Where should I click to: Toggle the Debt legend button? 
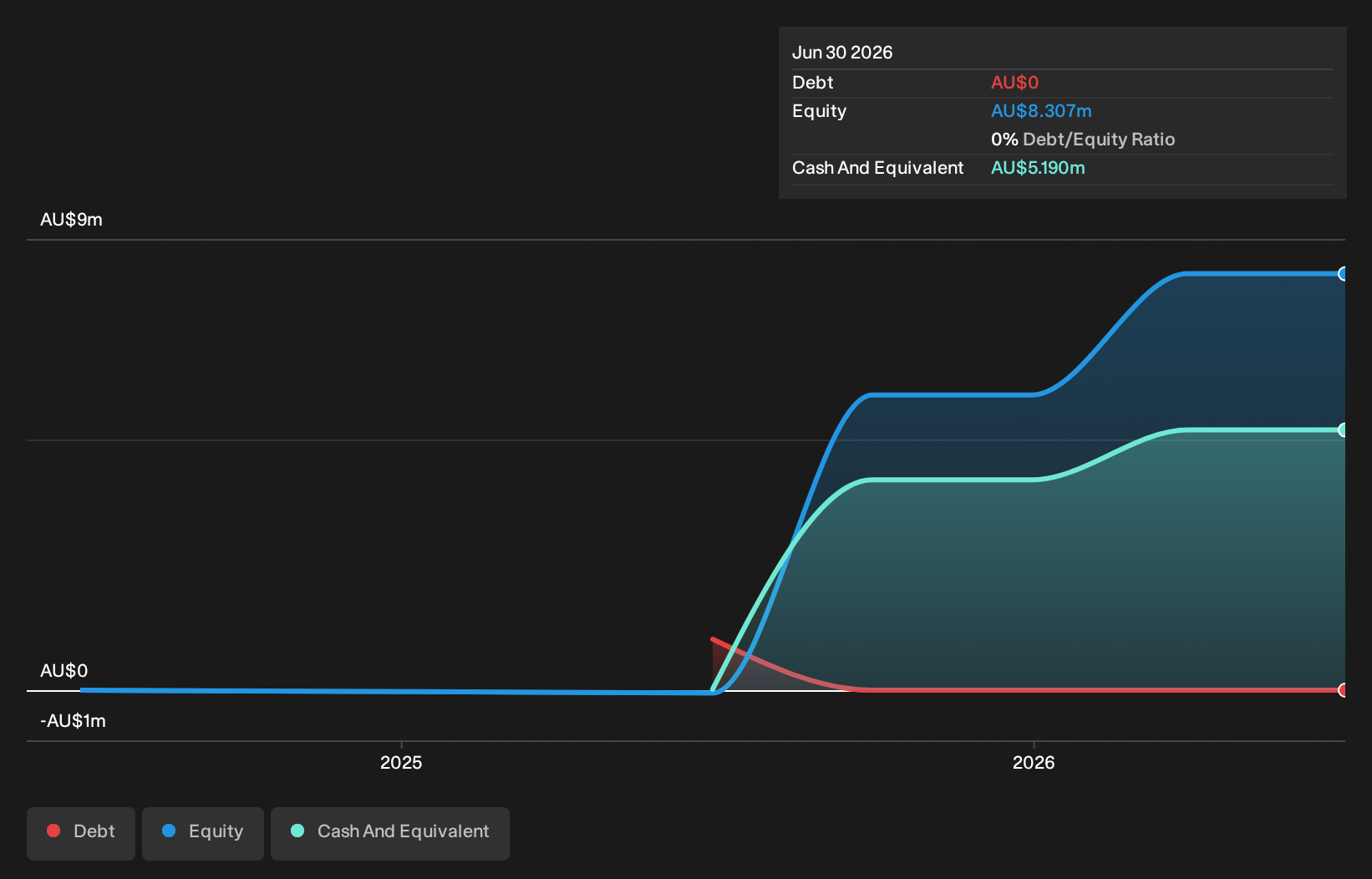pyautogui.click(x=81, y=833)
